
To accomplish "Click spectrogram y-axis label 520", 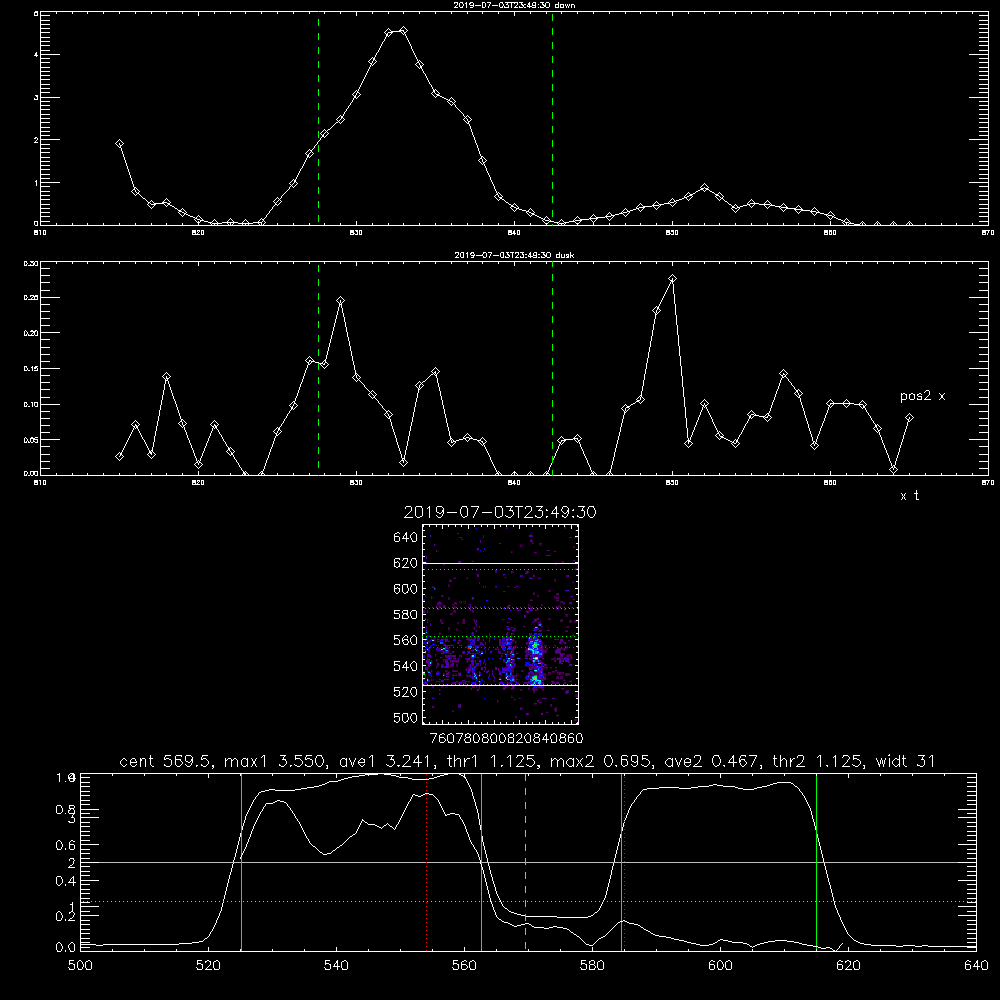I will point(406,692).
